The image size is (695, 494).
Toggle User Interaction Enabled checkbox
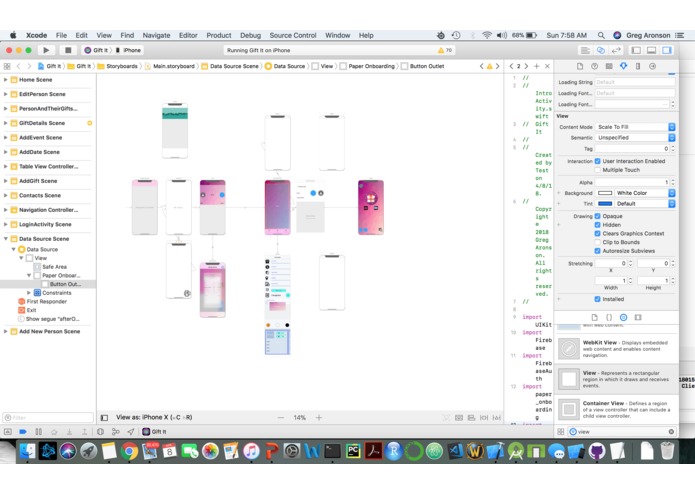point(597,161)
